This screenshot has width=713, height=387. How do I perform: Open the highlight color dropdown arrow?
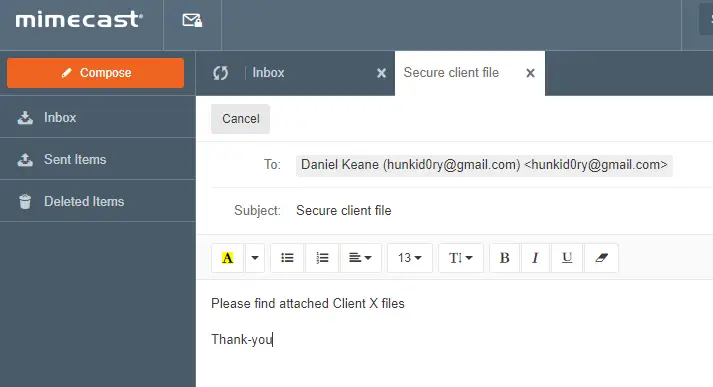pyautogui.click(x=255, y=258)
